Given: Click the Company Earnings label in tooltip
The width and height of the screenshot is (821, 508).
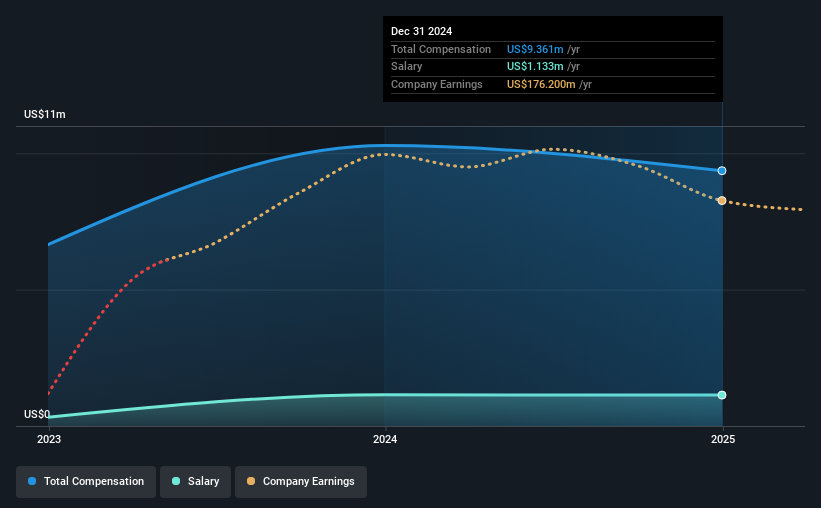Looking at the screenshot, I should click(437, 84).
